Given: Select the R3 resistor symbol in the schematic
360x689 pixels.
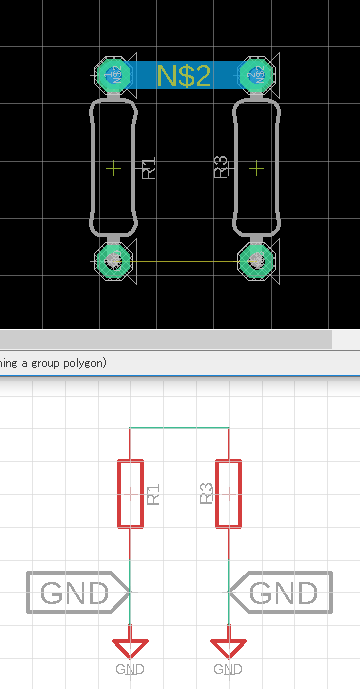Looking at the screenshot, I should pyautogui.click(x=229, y=493).
